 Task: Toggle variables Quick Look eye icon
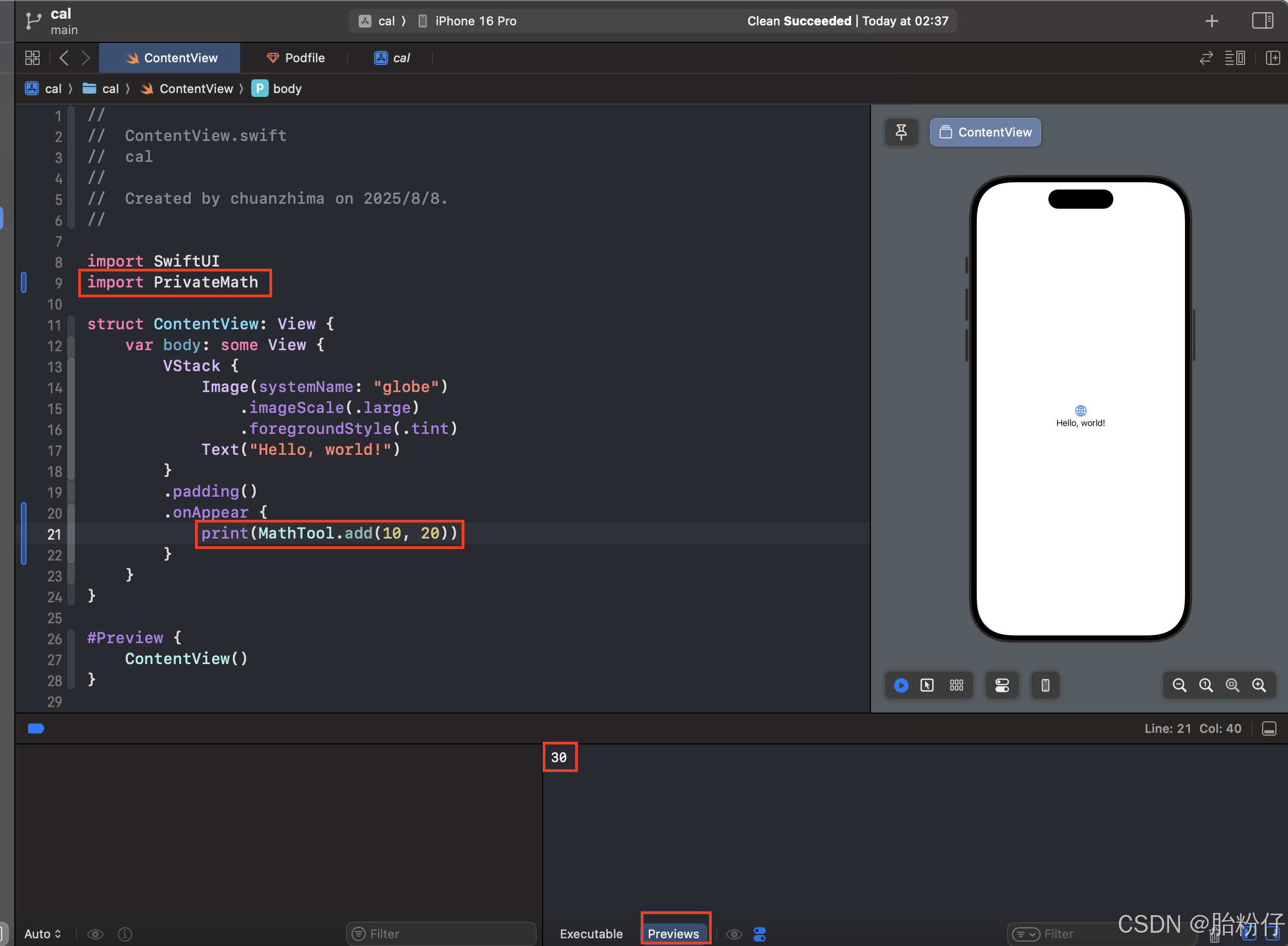pos(95,934)
